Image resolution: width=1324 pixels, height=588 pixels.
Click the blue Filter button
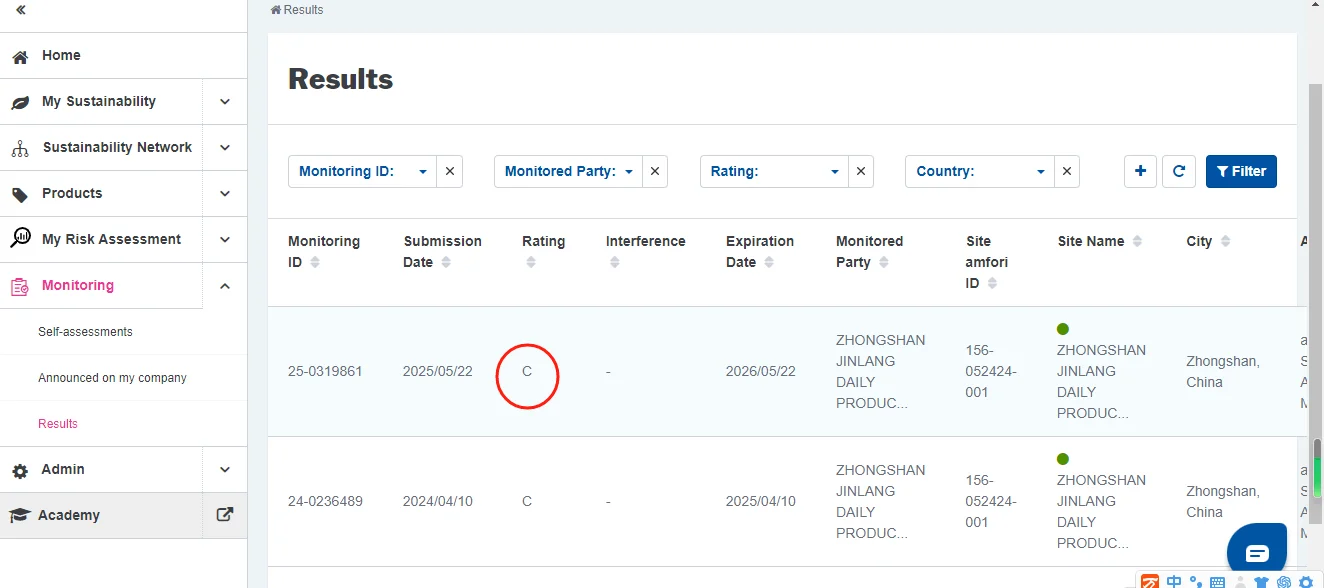(1241, 171)
